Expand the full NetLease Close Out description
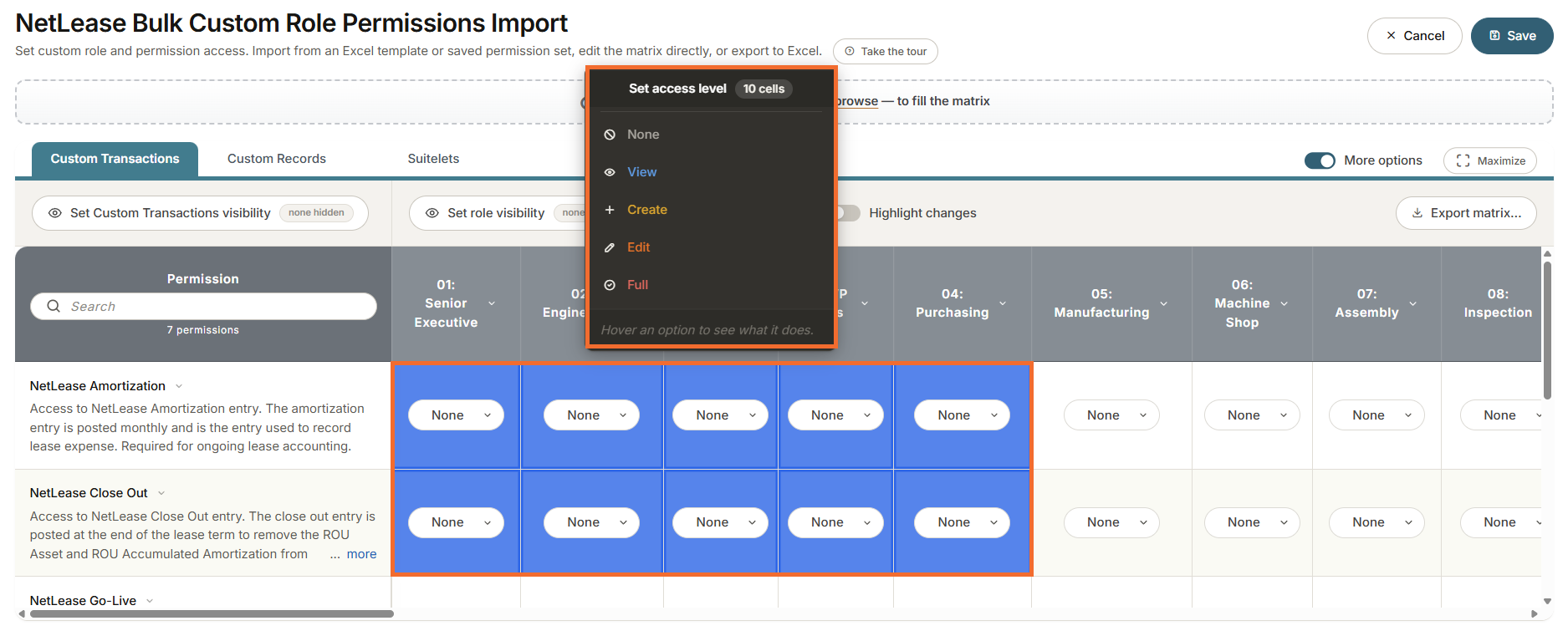 coord(361,554)
